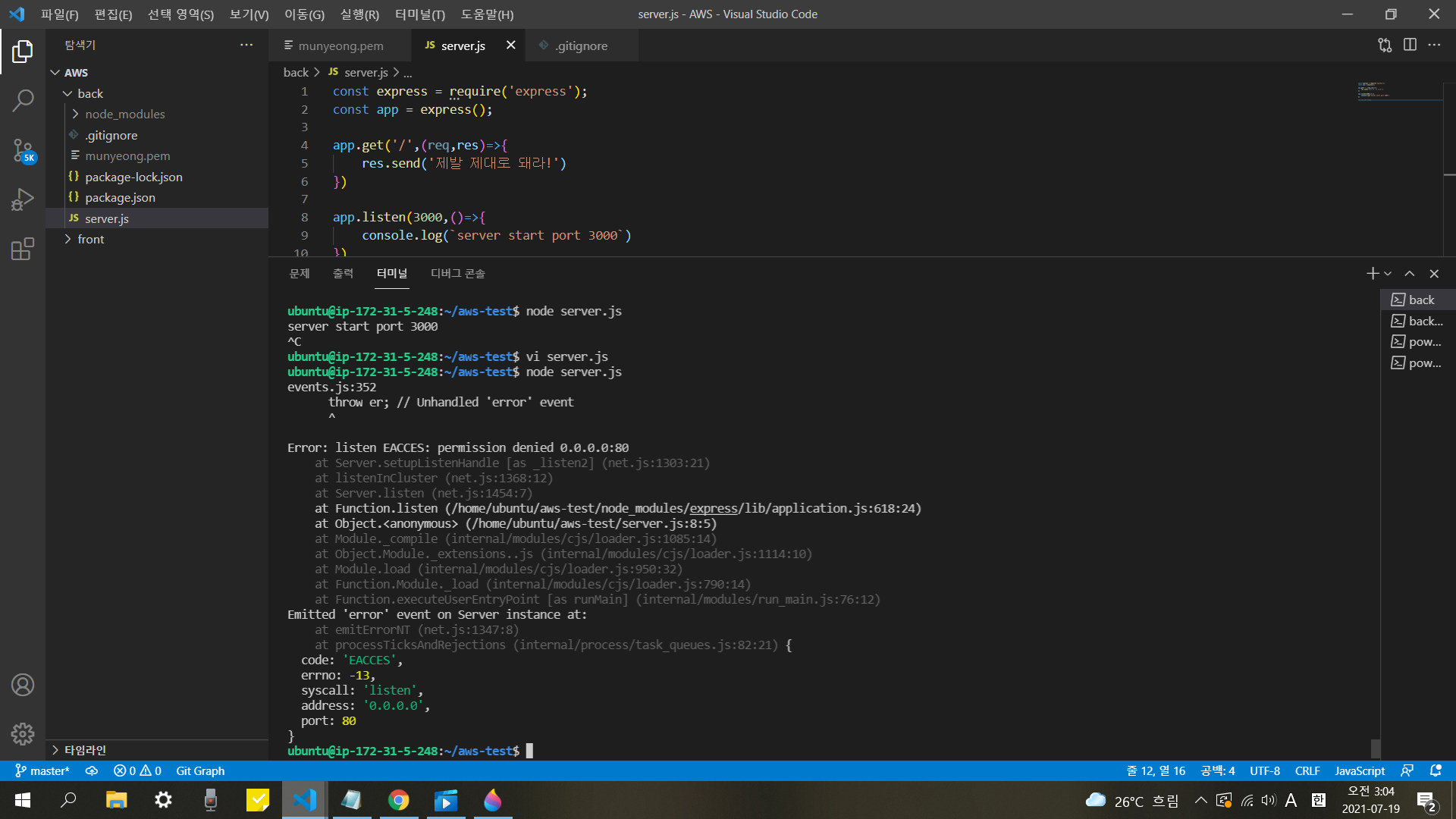1456x819 pixels.
Task: Toggle CRLF line ending in status bar
Action: click(x=1307, y=770)
